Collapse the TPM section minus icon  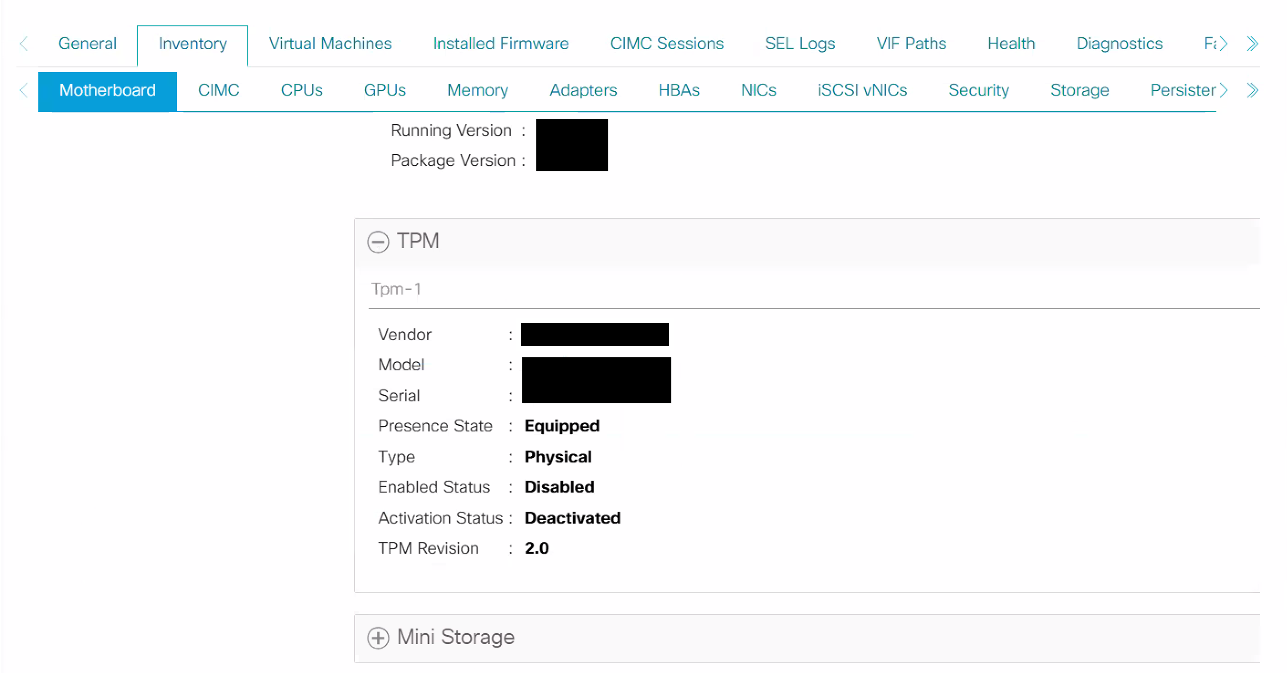click(x=378, y=242)
